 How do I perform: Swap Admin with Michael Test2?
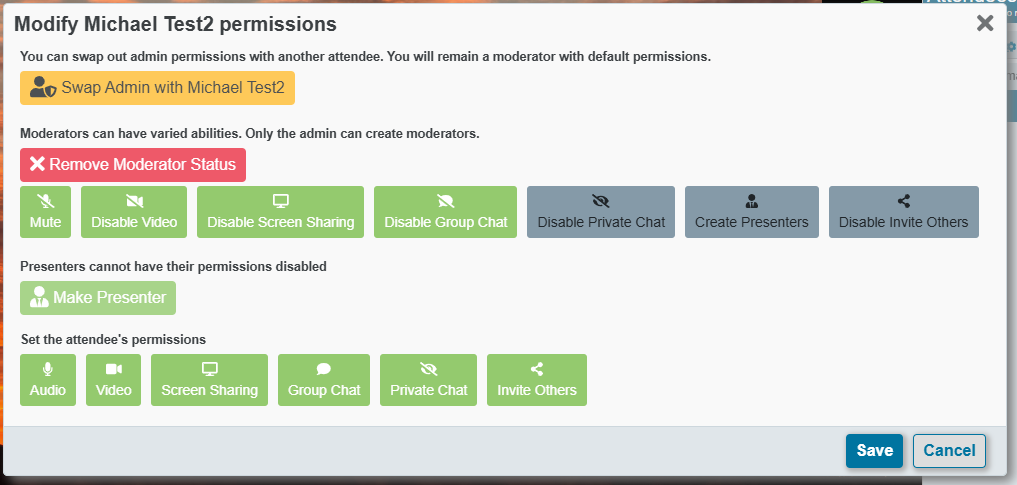[157, 88]
